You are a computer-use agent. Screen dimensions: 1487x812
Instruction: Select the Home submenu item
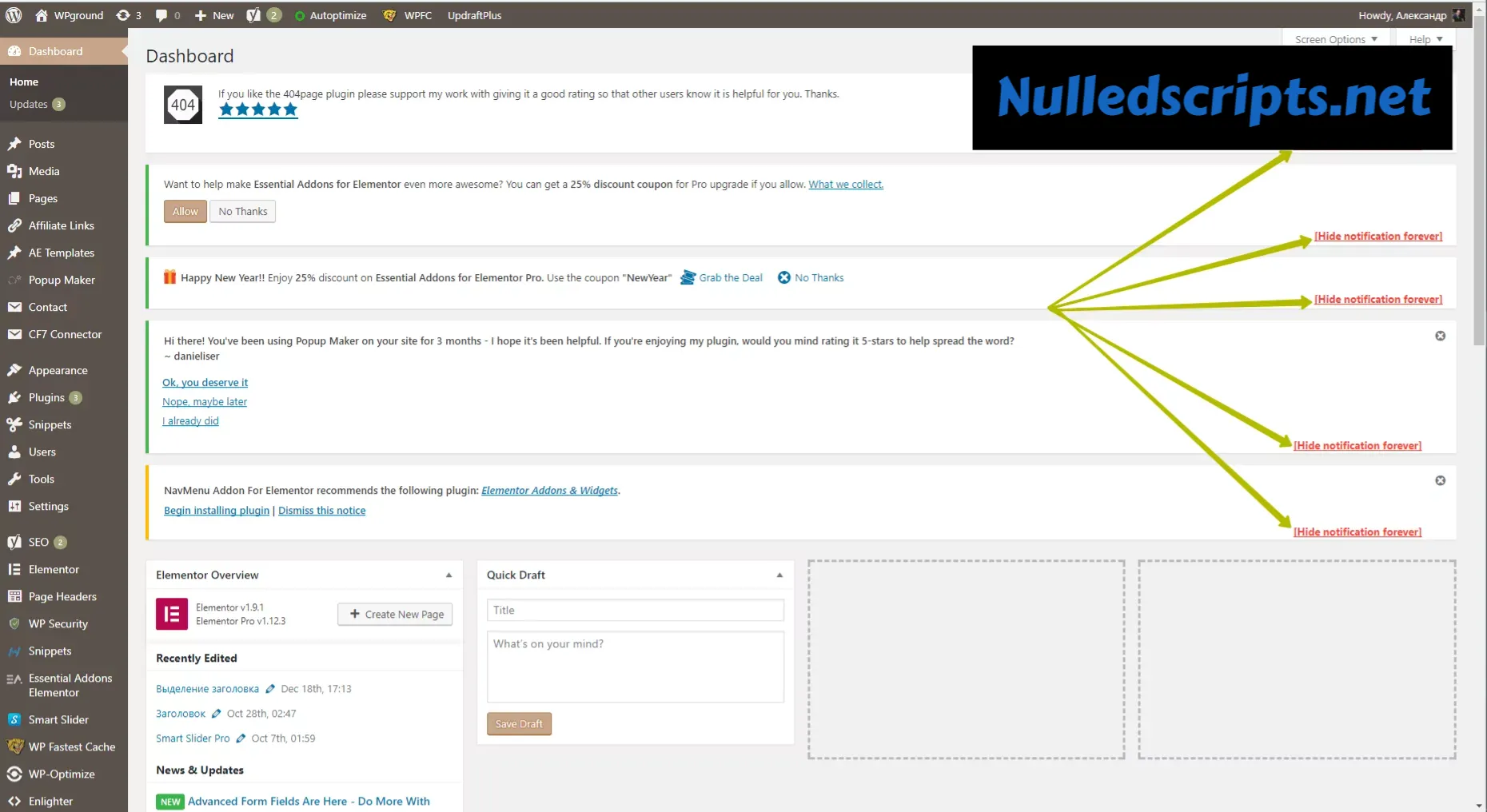24,82
